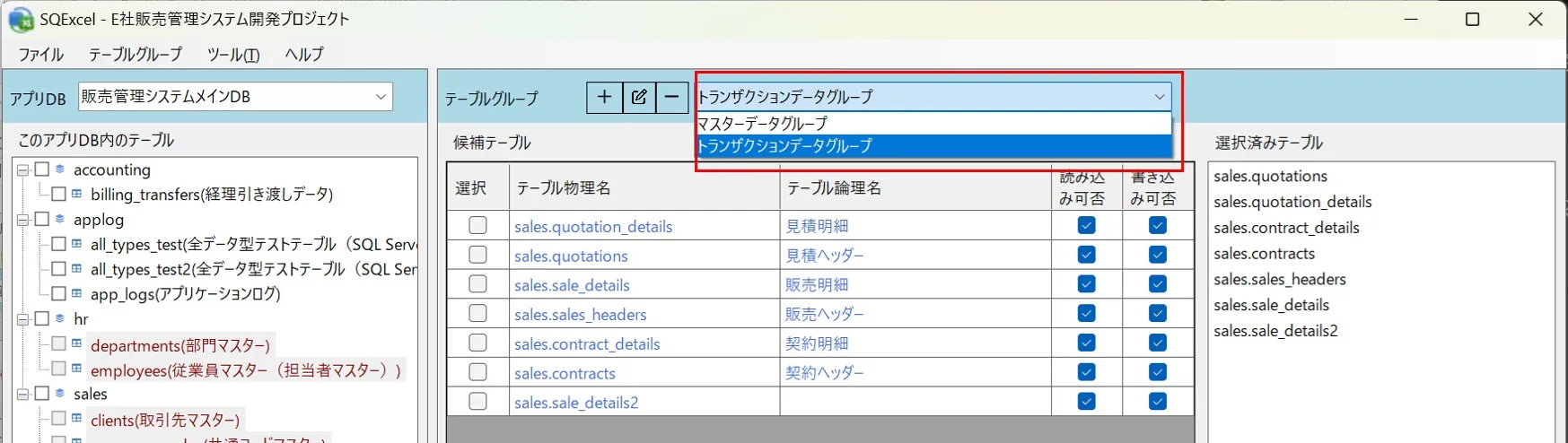The width and height of the screenshot is (1568, 443).
Task: Click the remove table group minus button
Action: click(671, 97)
